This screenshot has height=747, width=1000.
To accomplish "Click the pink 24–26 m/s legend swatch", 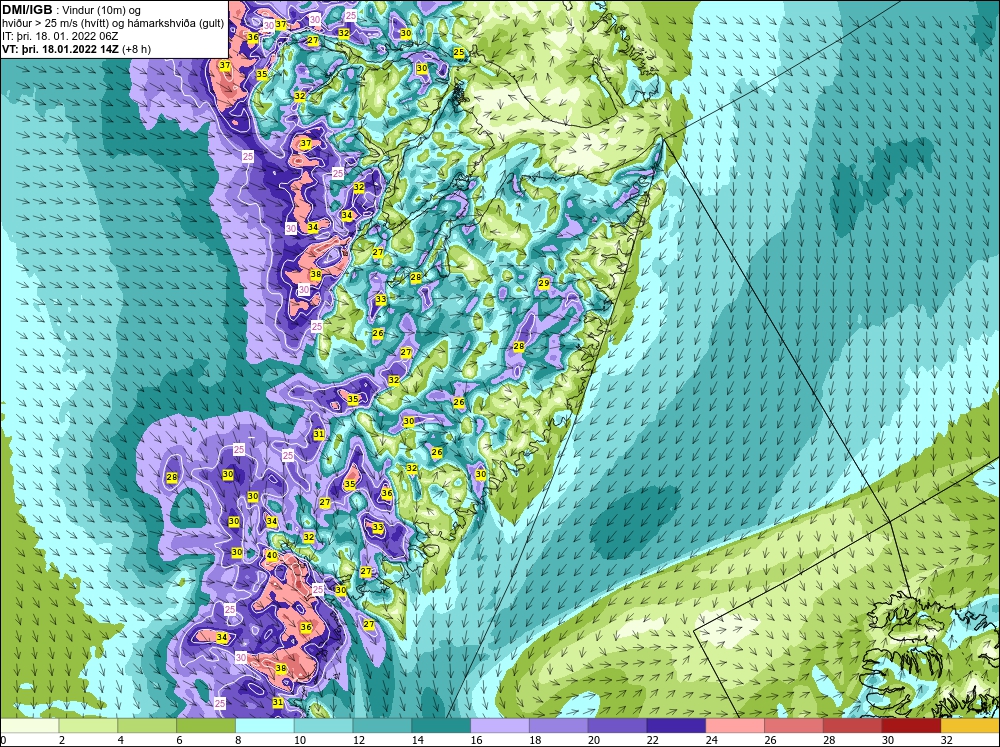I will pyautogui.click(x=735, y=726).
